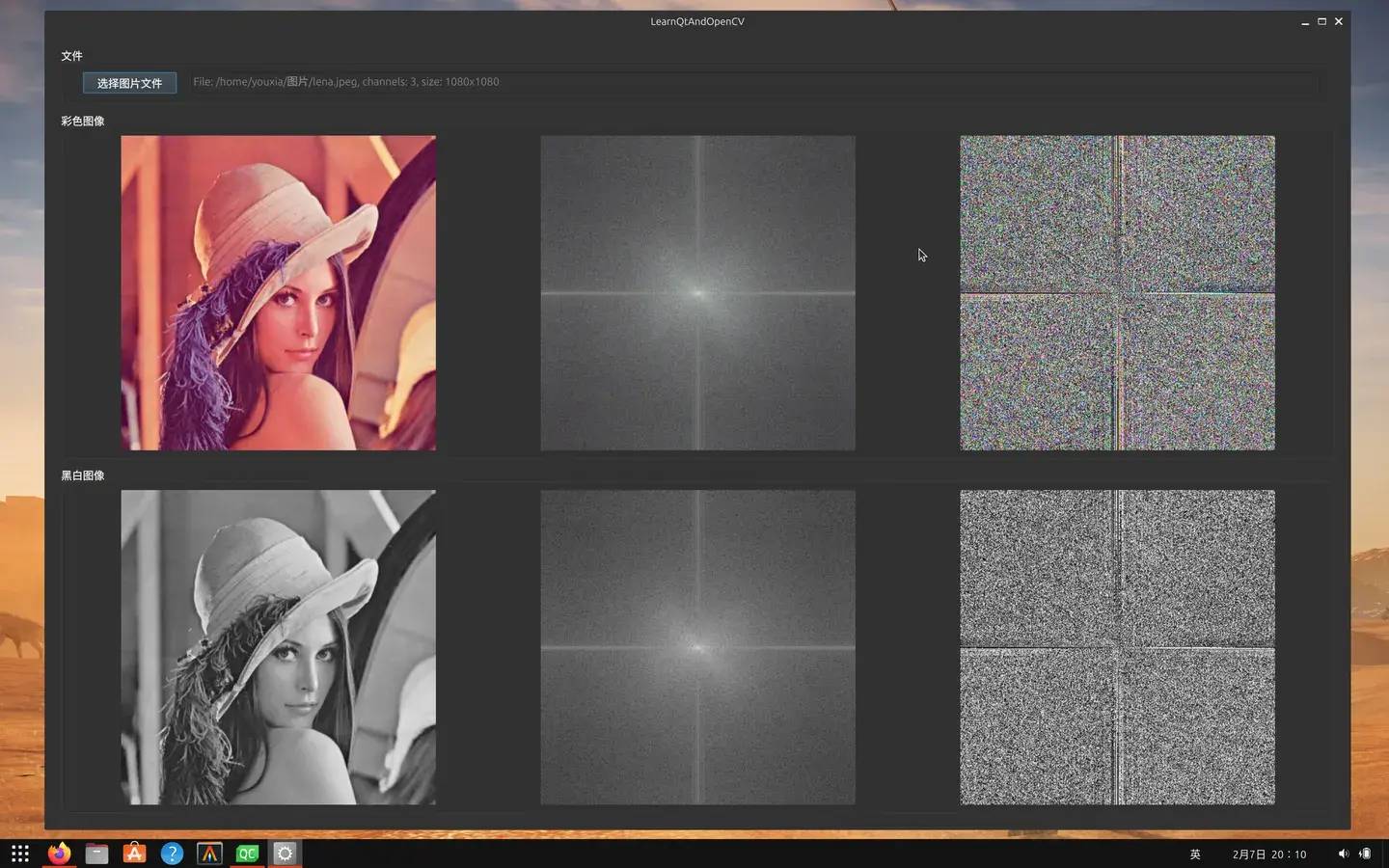Click the 选择图片文件 button
The image size is (1389, 868).
(129, 83)
